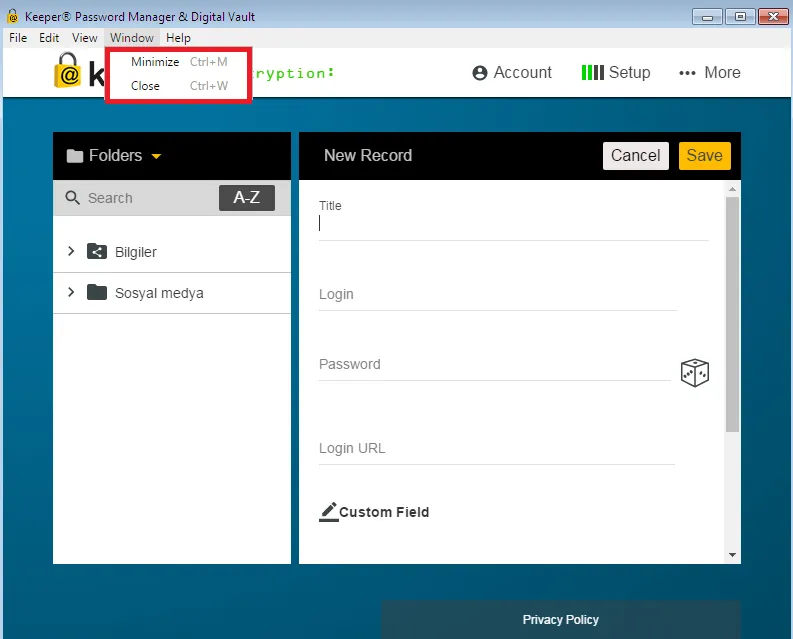Screen dimensions: 793x639
Task: Focus the Password input field
Action: click(x=495, y=364)
